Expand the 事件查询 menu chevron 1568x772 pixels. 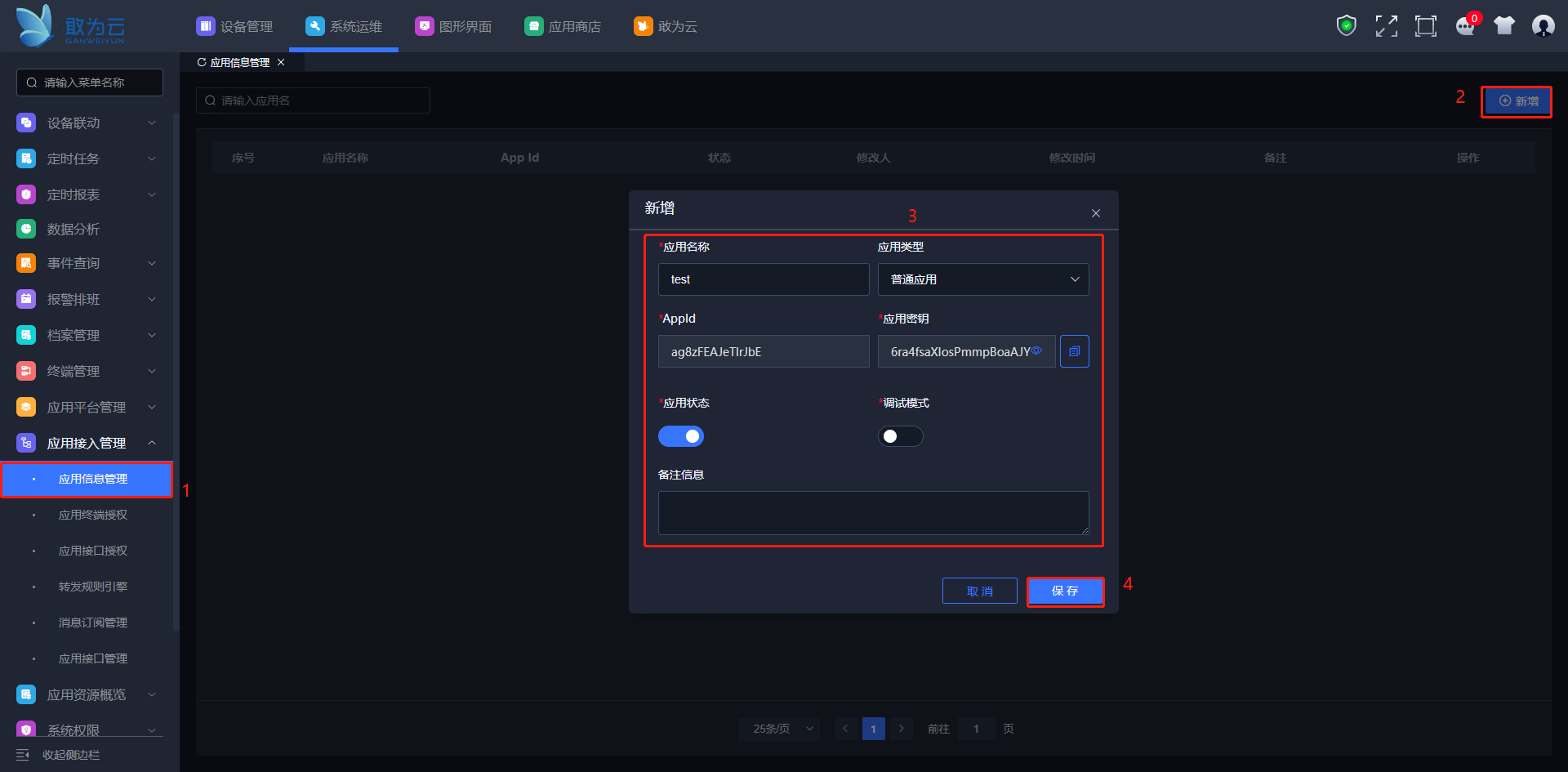pyautogui.click(x=152, y=263)
